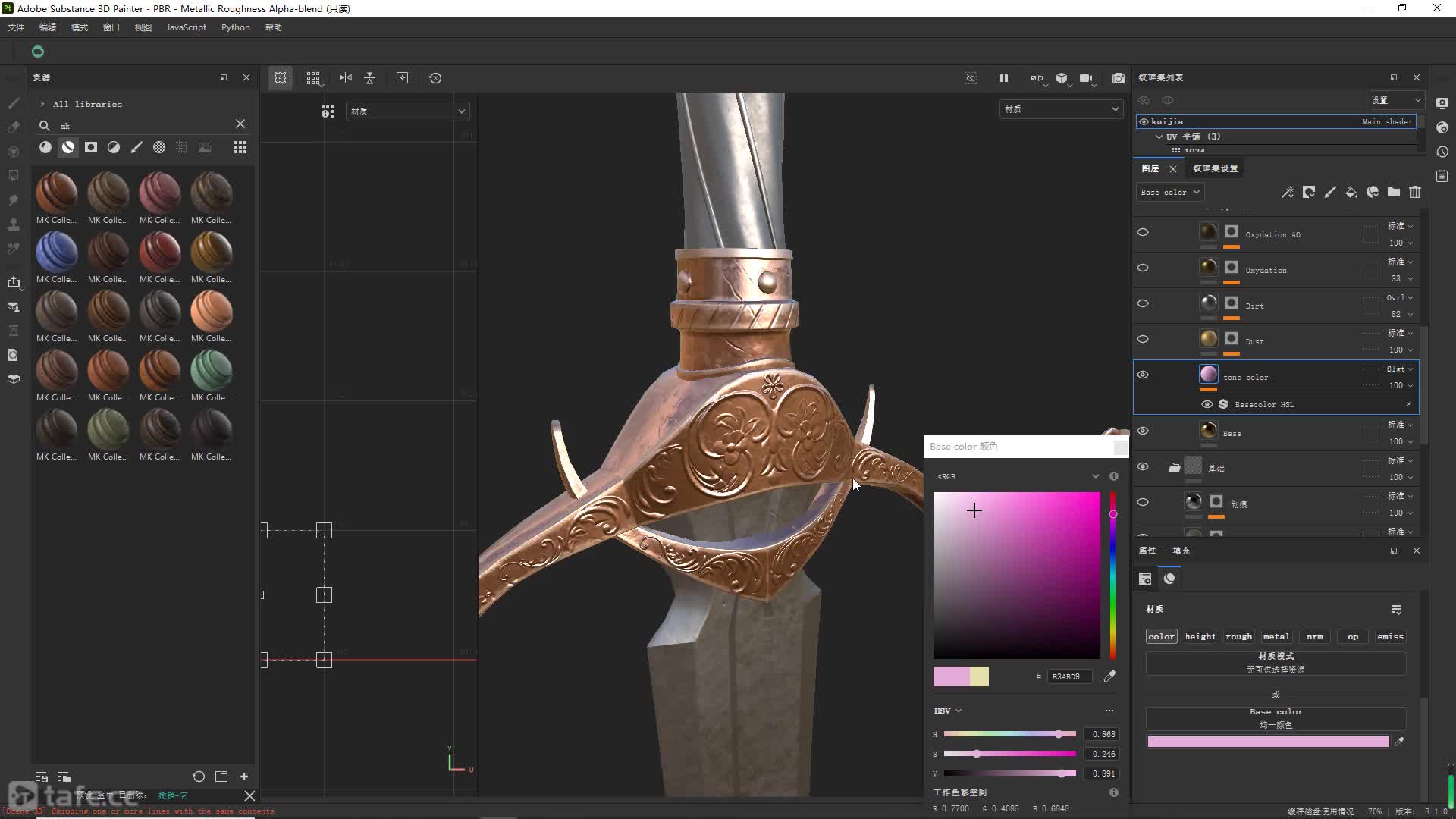This screenshot has height=819, width=1456.
Task: Toggle the metal channel button
Action: click(x=1276, y=637)
